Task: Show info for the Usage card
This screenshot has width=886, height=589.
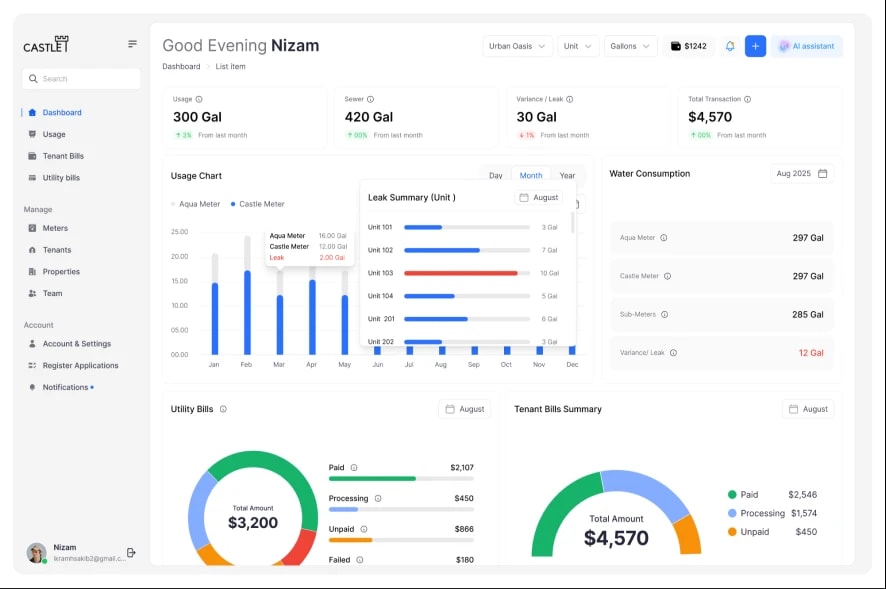Action: 199,99
